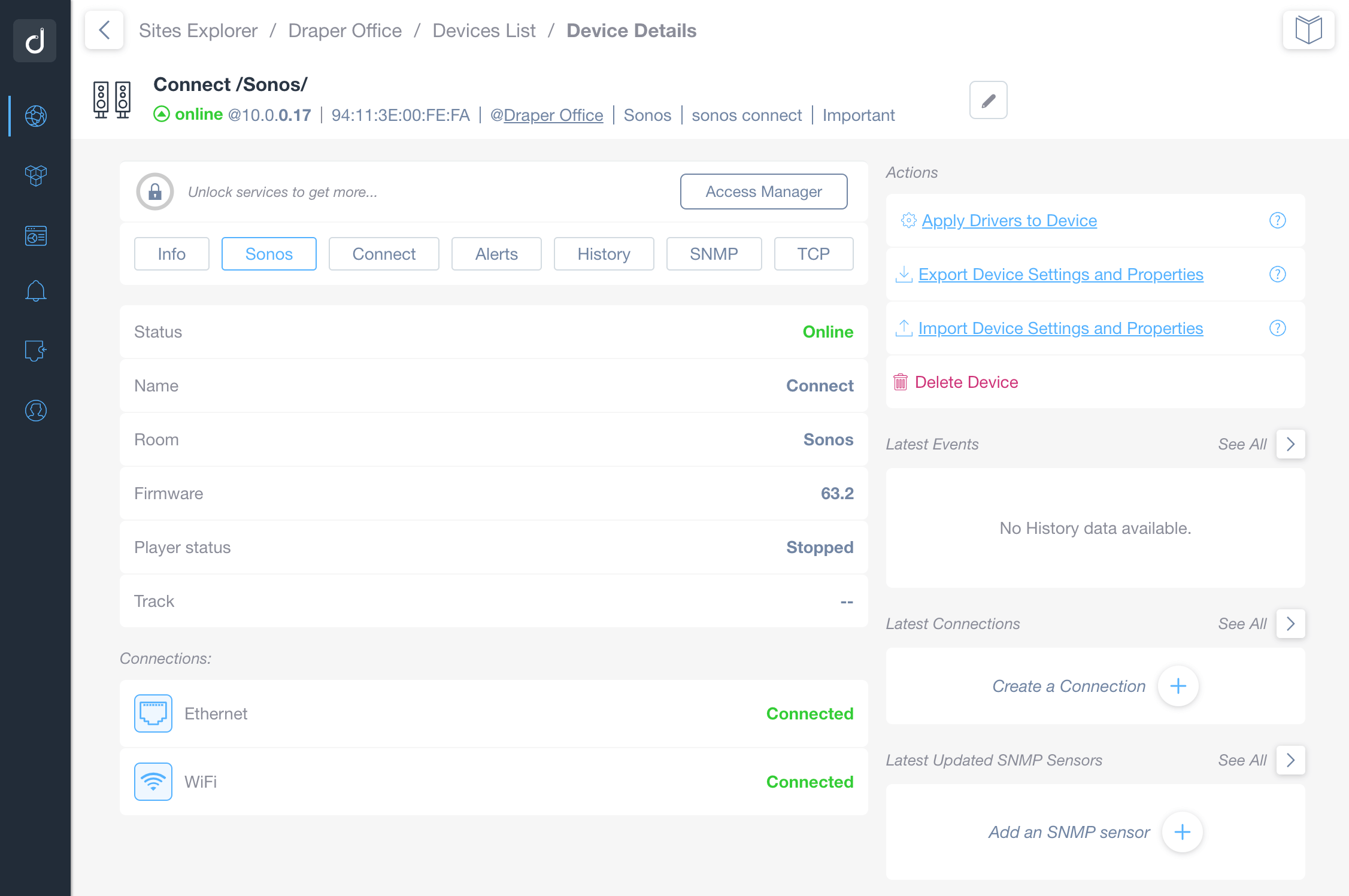The image size is (1349, 896).
Task: Select the Sonos tab
Action: click(269, 254)
